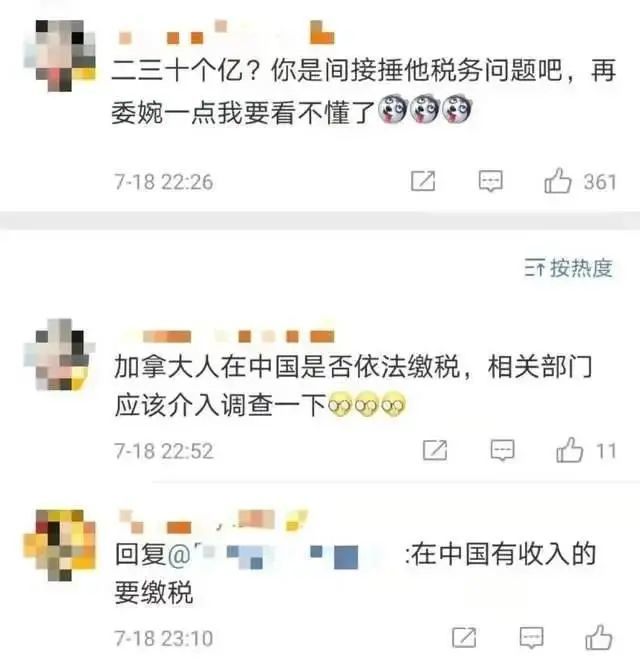Screen dimensions: 640x667
Task: Reply to the comment with 361 likes
Action: click(491, 182)
